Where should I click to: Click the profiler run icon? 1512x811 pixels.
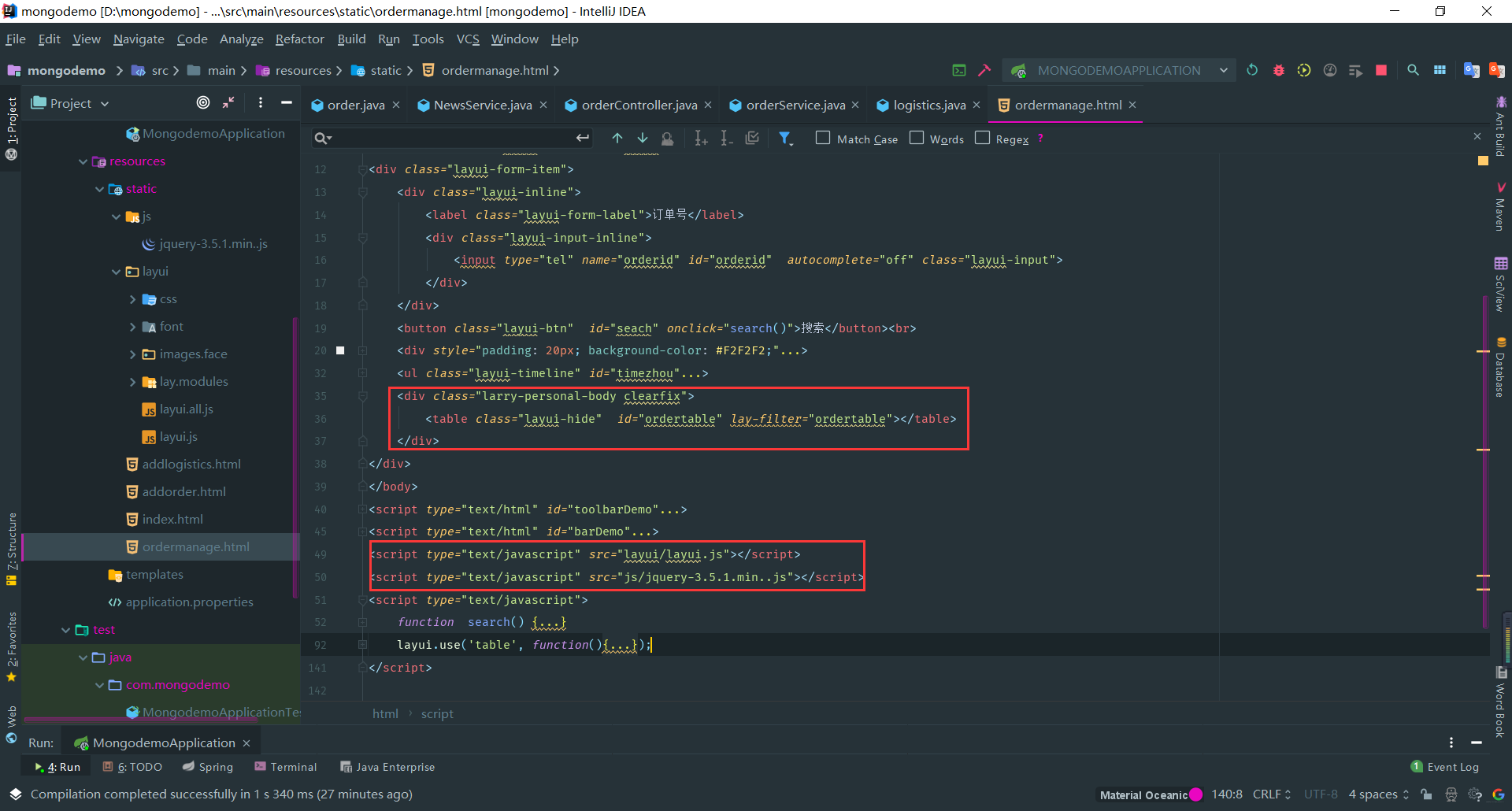tap(1330, 70)
